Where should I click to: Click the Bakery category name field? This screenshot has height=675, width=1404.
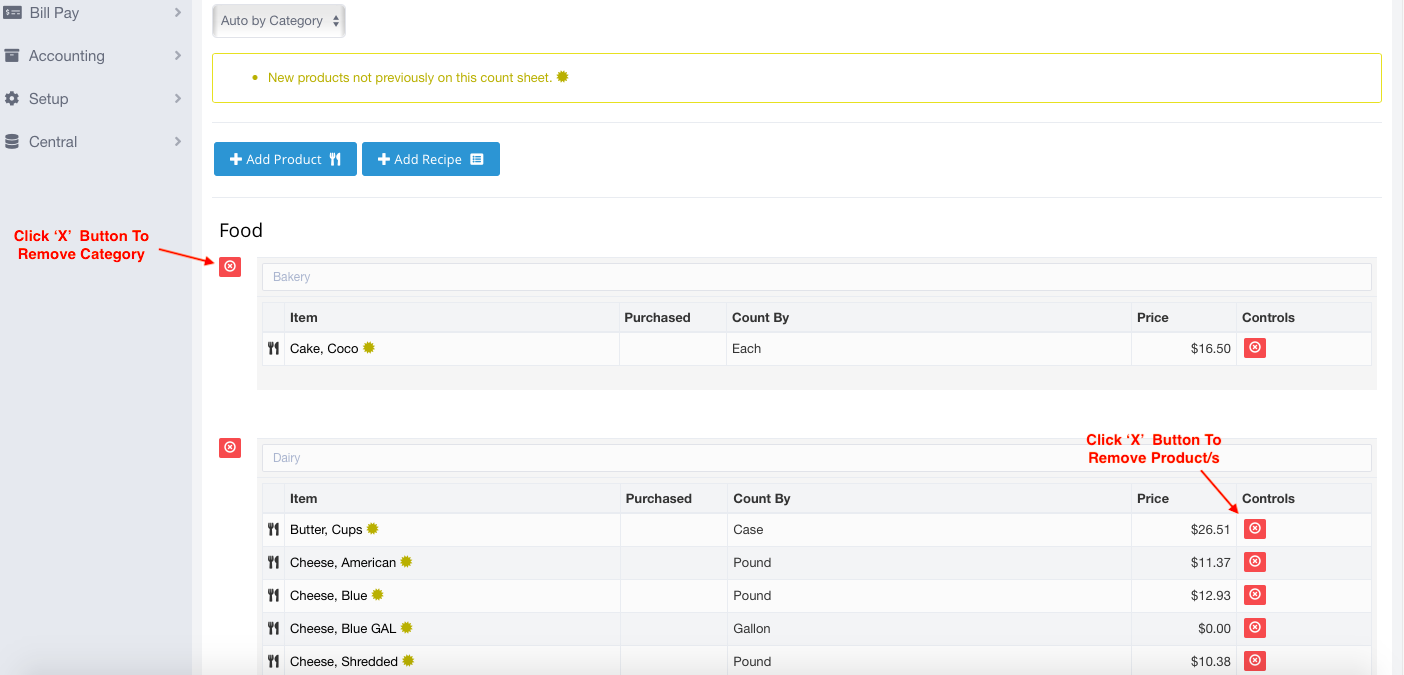tap(816, 277)
